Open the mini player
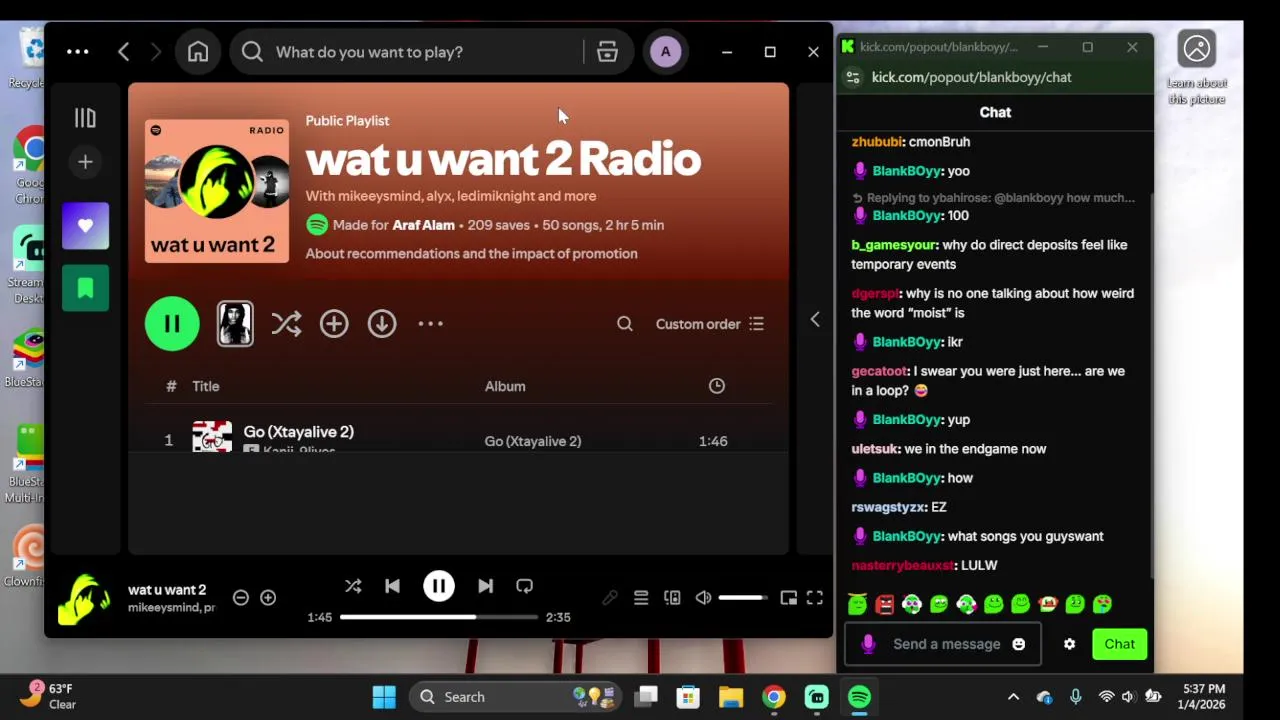This screenshot has width=1280, height=720. pos(788,598)
